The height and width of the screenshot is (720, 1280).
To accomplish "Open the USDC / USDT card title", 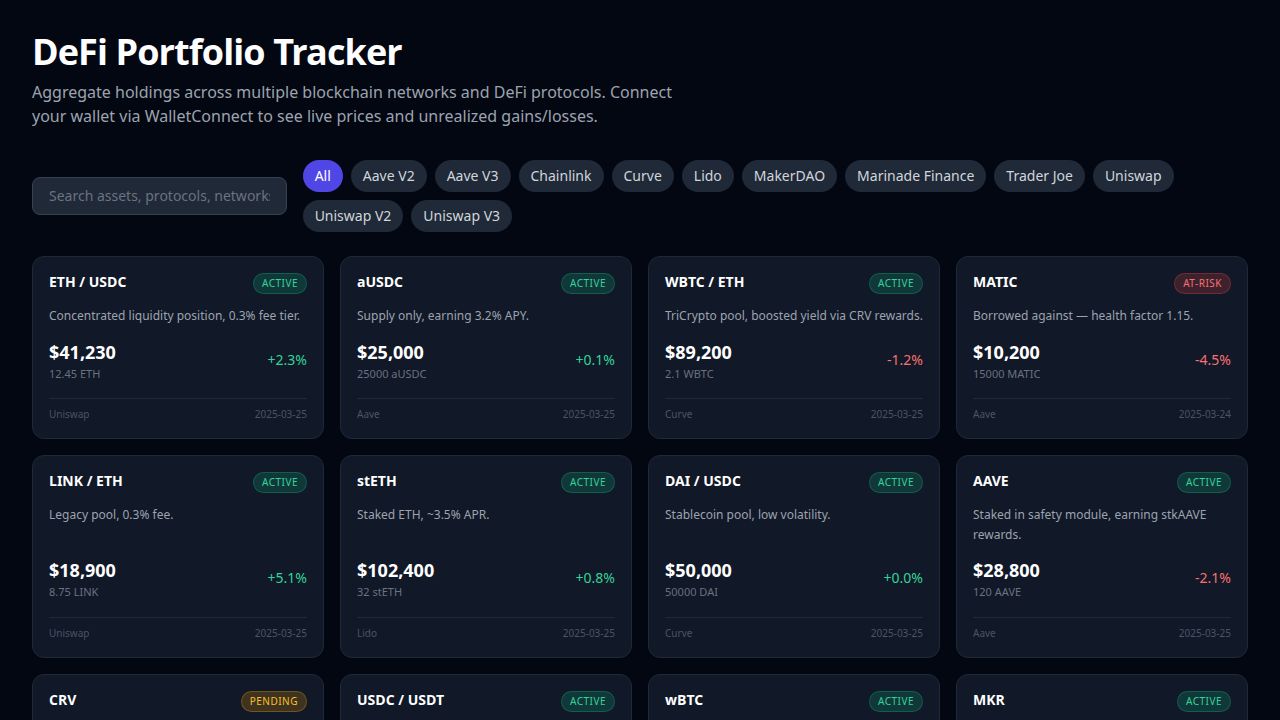I will click(x=400, y=700).
